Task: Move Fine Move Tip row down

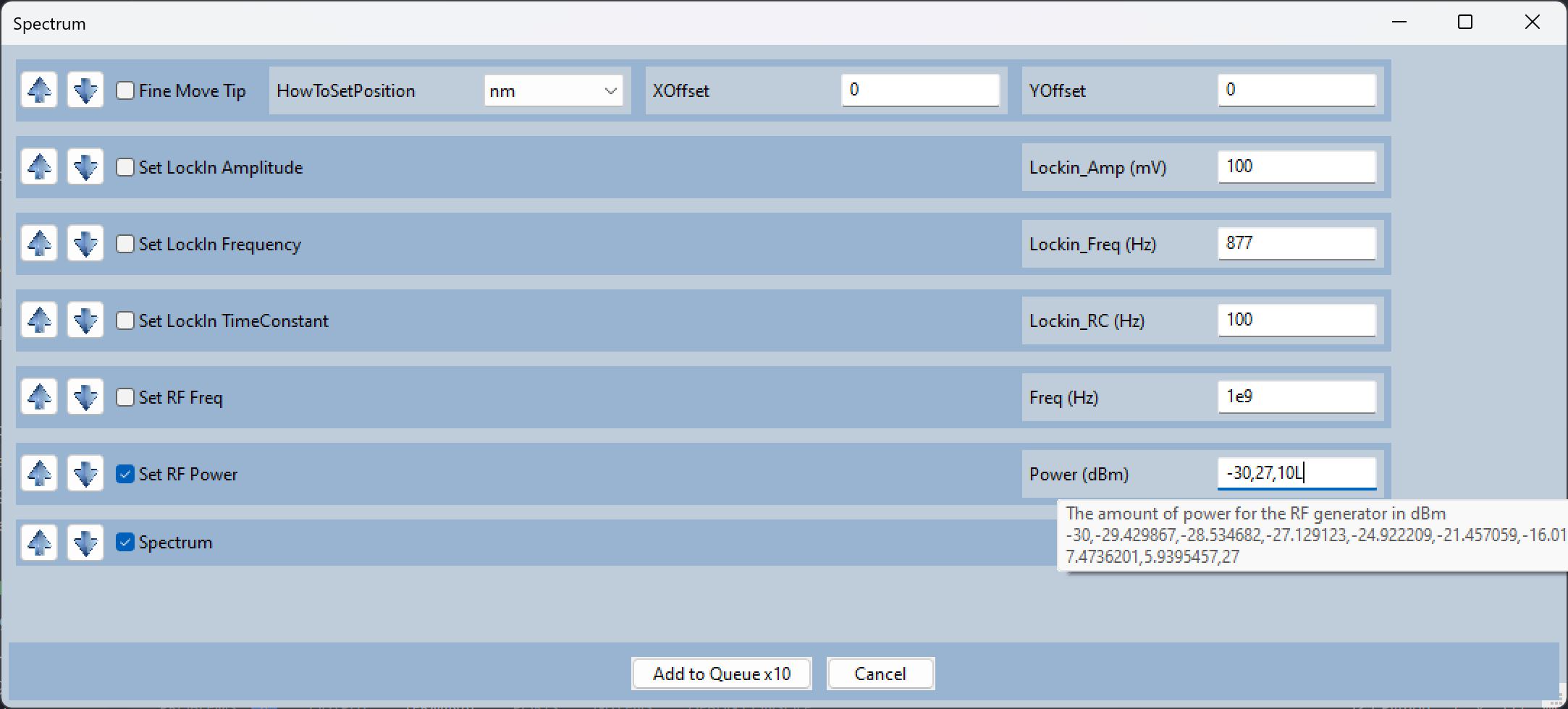Action: tap(85, 90)
